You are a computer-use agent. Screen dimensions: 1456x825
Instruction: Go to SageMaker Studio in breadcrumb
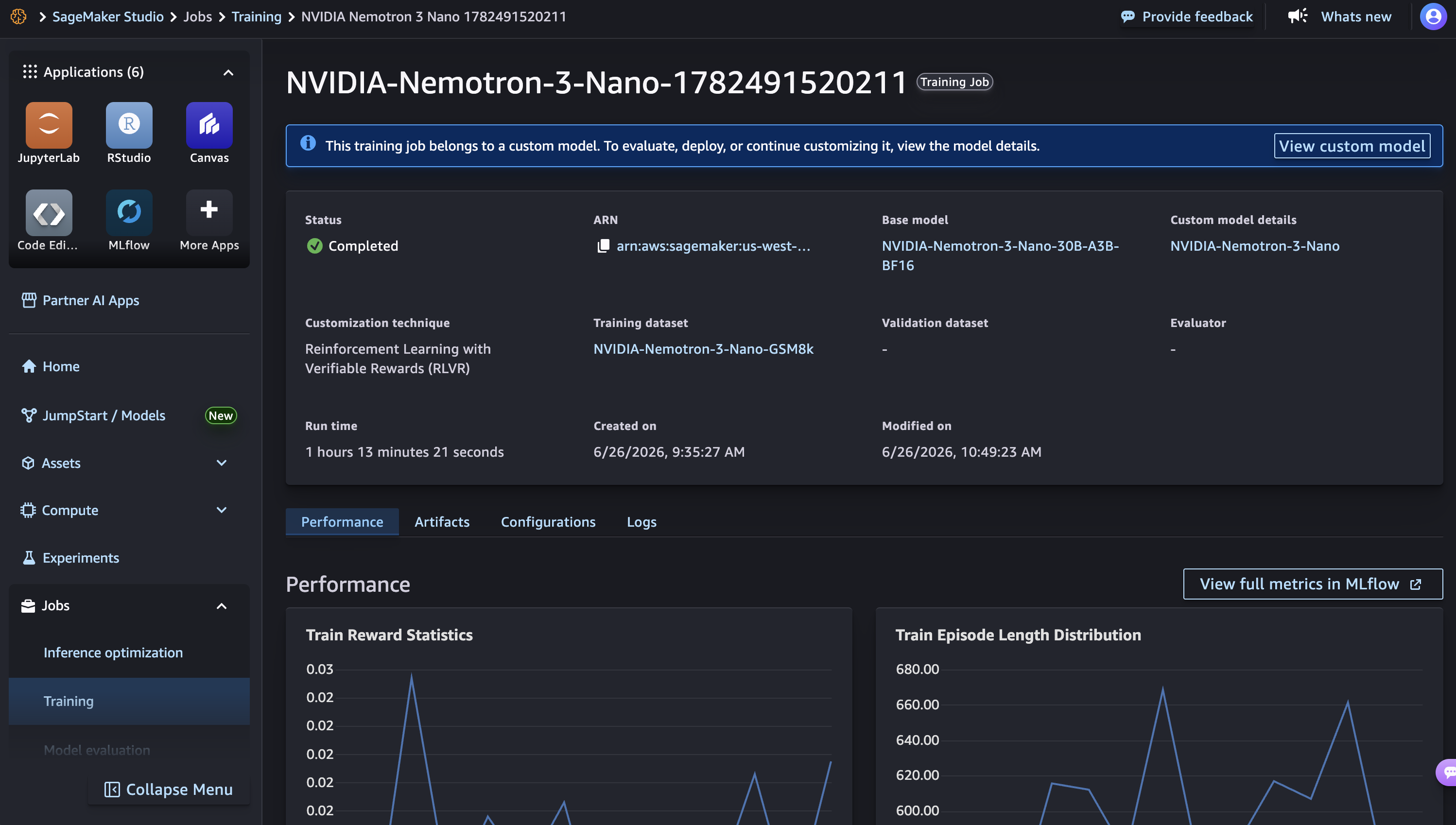pyautogui.click(x=108, y=17)
